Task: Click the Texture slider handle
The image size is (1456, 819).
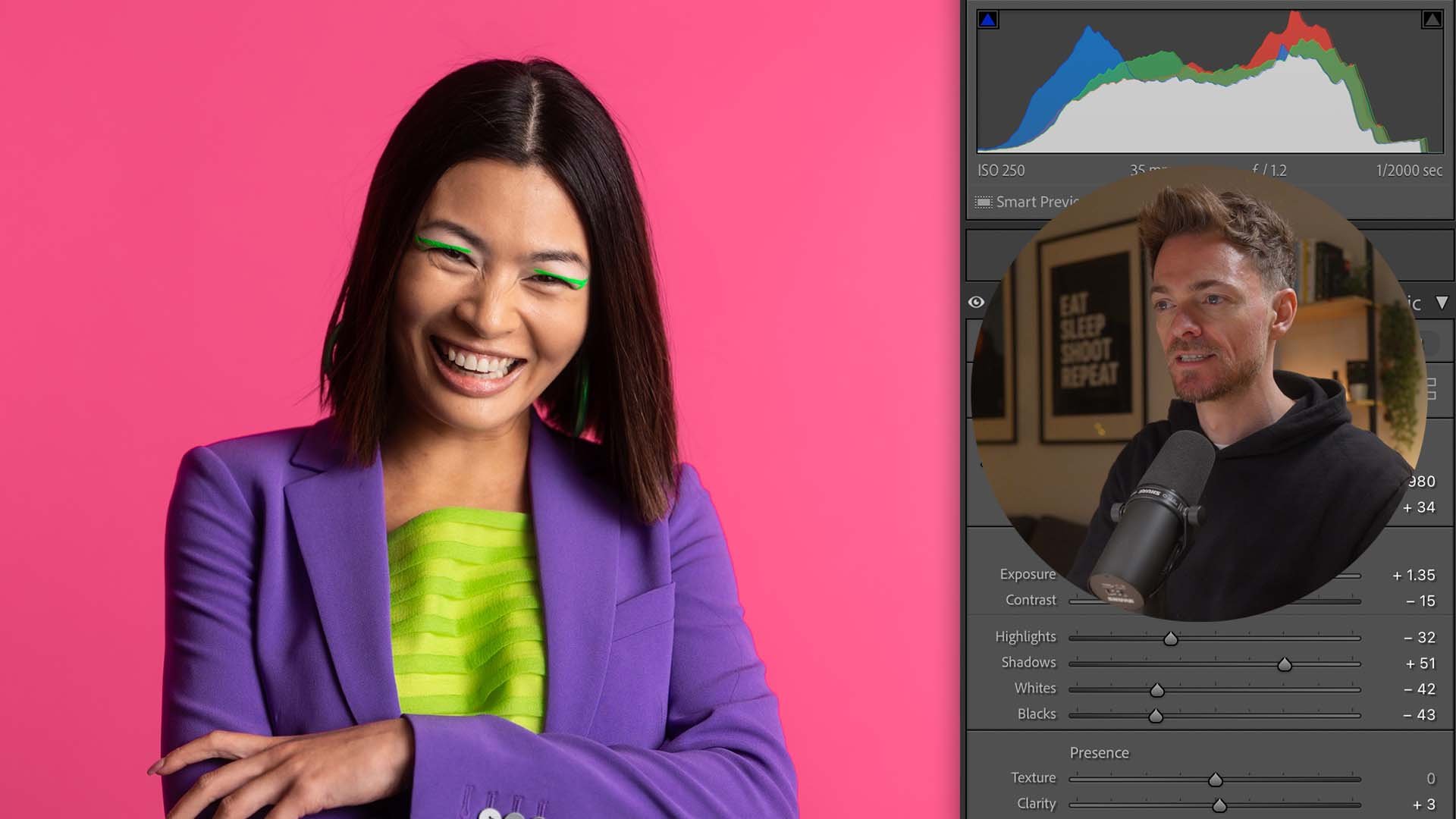Action: pos(1215,780)
